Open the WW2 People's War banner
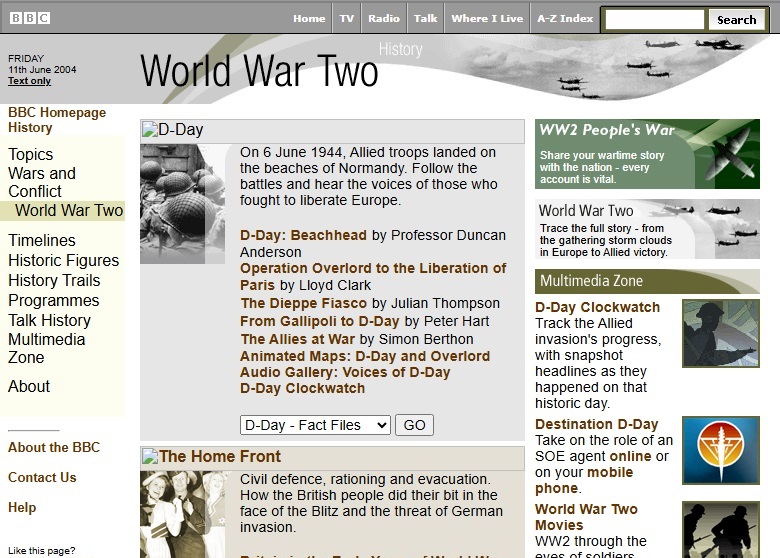 coord(646,154)
